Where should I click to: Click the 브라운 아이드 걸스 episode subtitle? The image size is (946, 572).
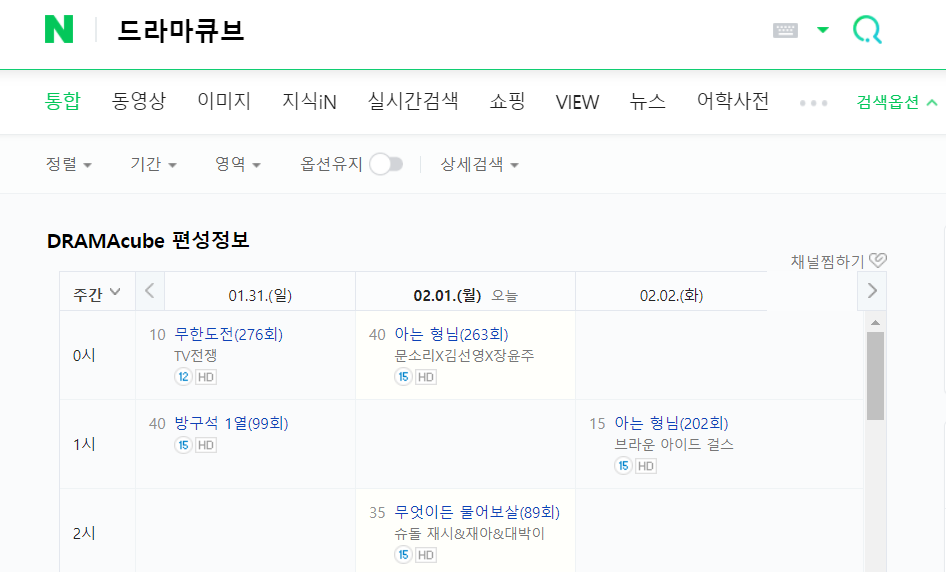point(674,445)
